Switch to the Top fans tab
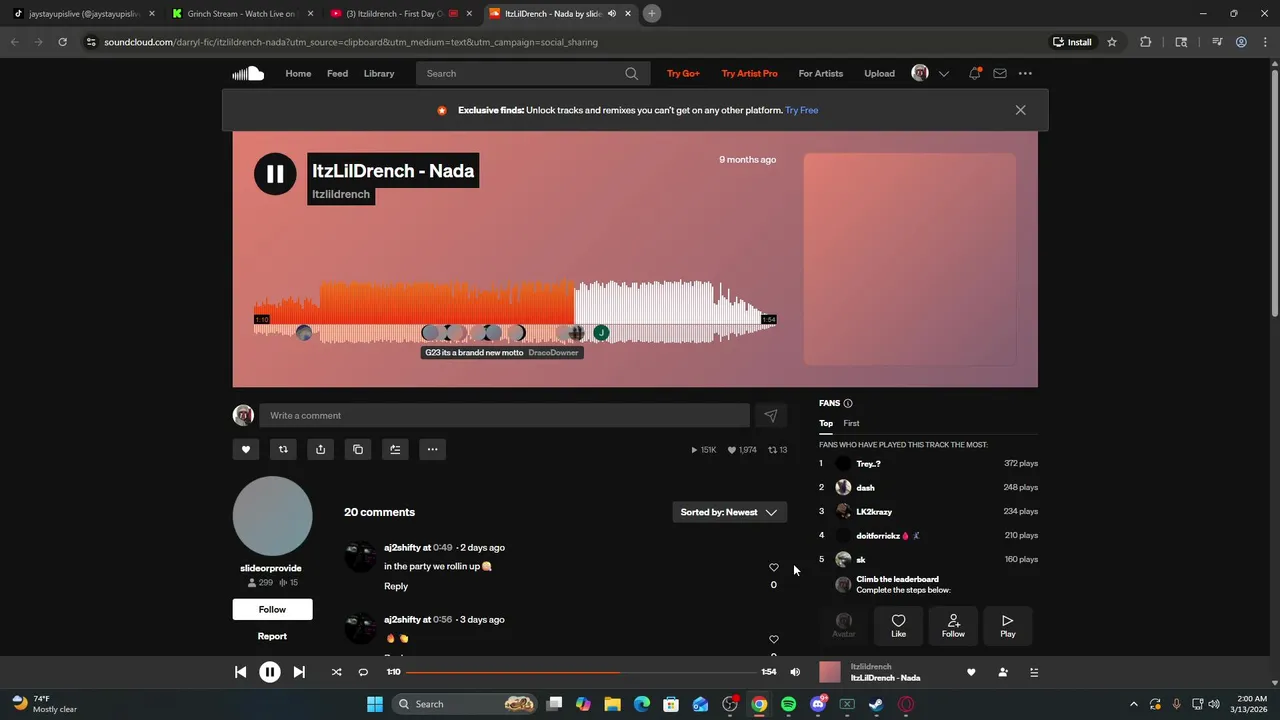1280x720 pixels. click(x=826, y=423)
